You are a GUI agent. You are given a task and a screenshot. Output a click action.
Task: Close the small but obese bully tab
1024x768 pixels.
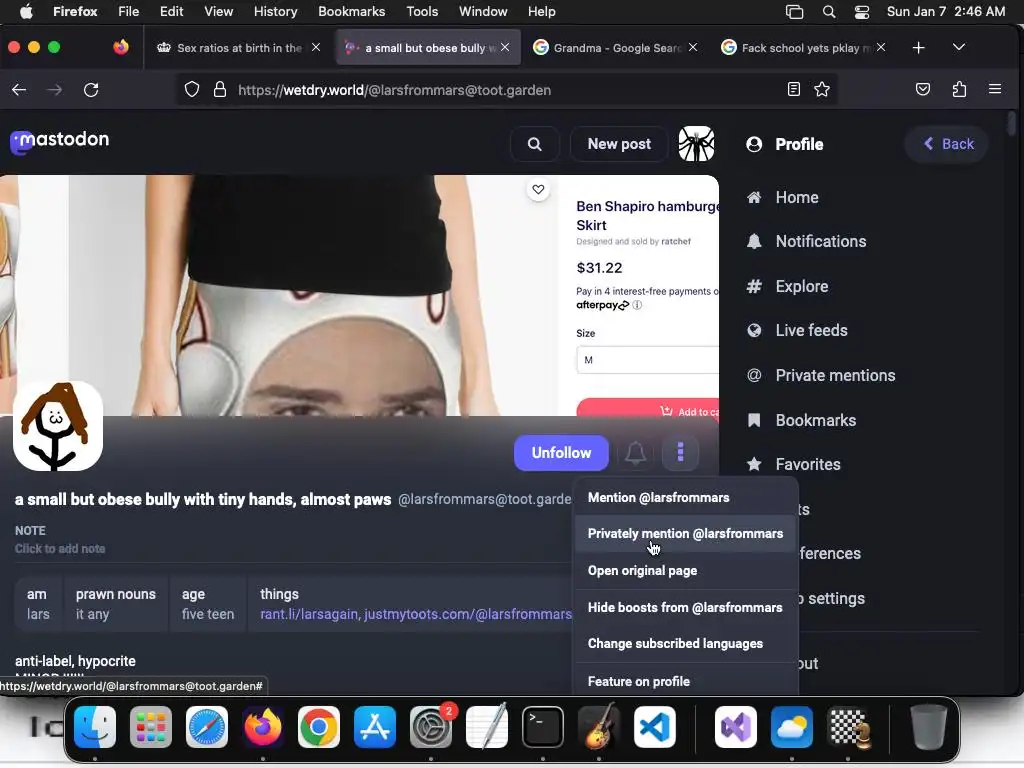click(x=505, y=47)
